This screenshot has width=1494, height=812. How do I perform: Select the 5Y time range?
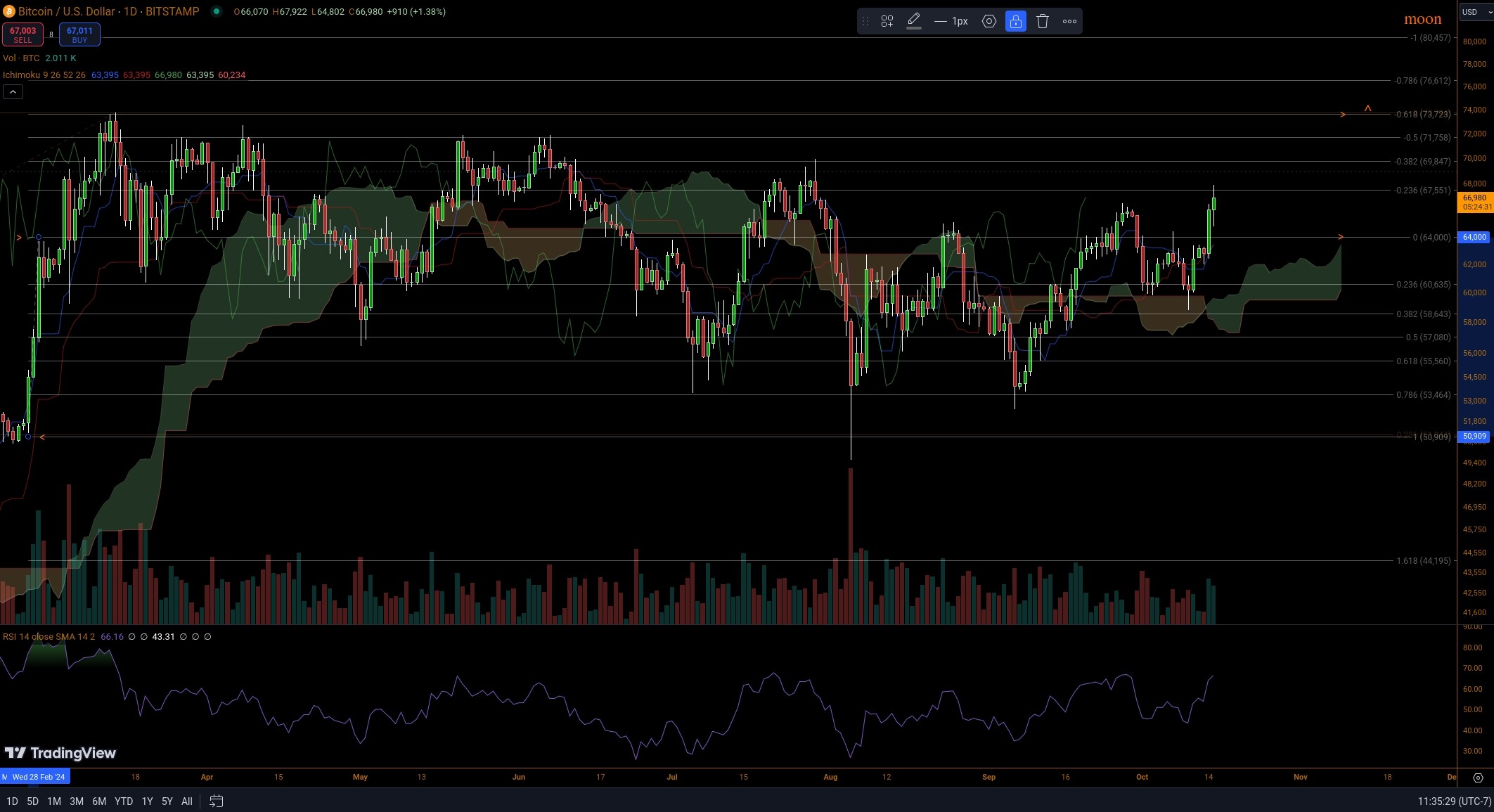[167, 801]
